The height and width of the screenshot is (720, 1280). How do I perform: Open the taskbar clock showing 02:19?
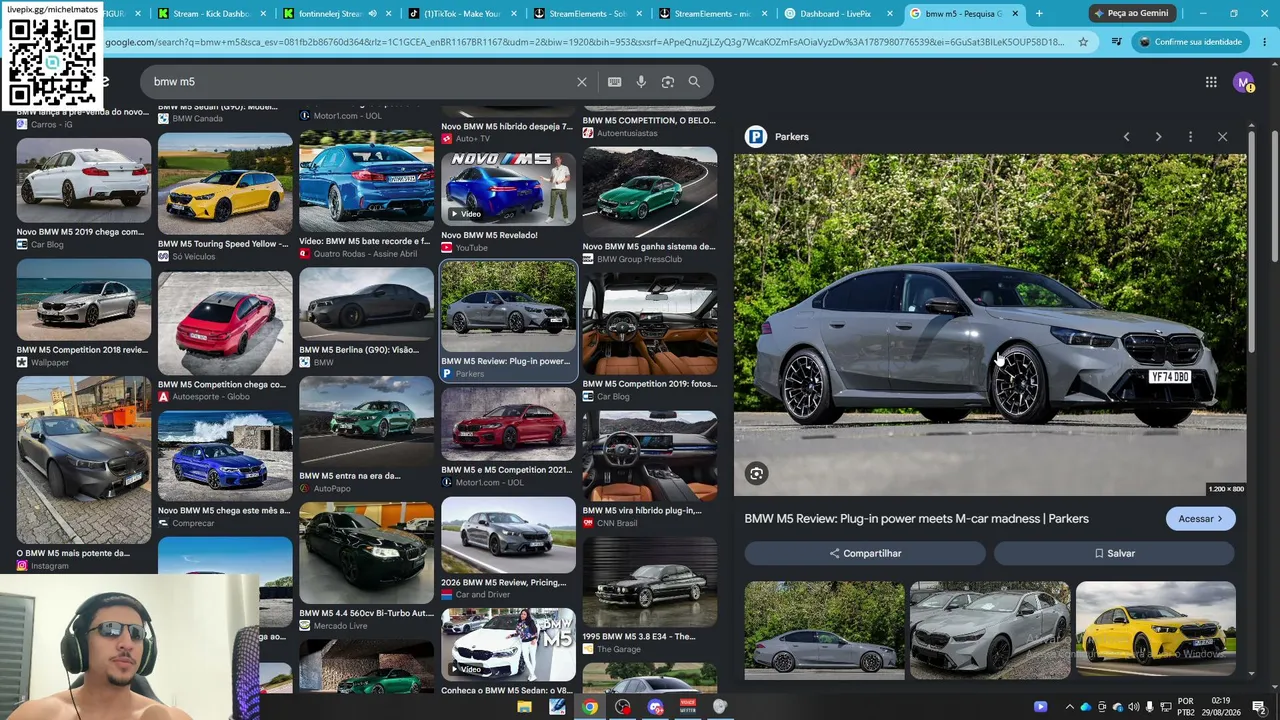pyautogui.click(x=1221, y=707)
